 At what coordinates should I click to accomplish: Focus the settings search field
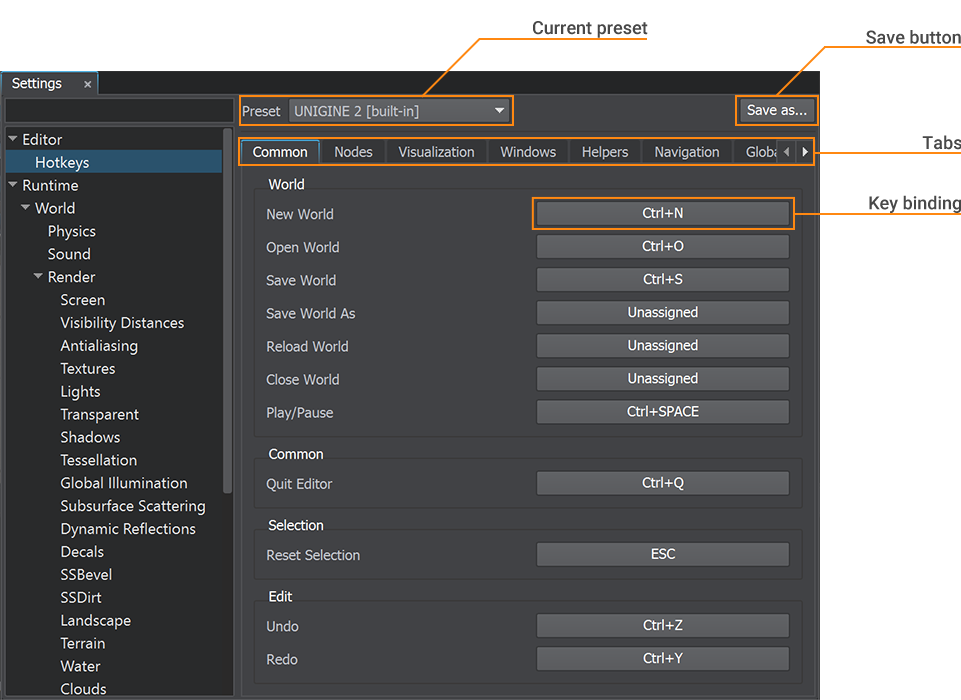pyautogui.click(x=119, y=110)
